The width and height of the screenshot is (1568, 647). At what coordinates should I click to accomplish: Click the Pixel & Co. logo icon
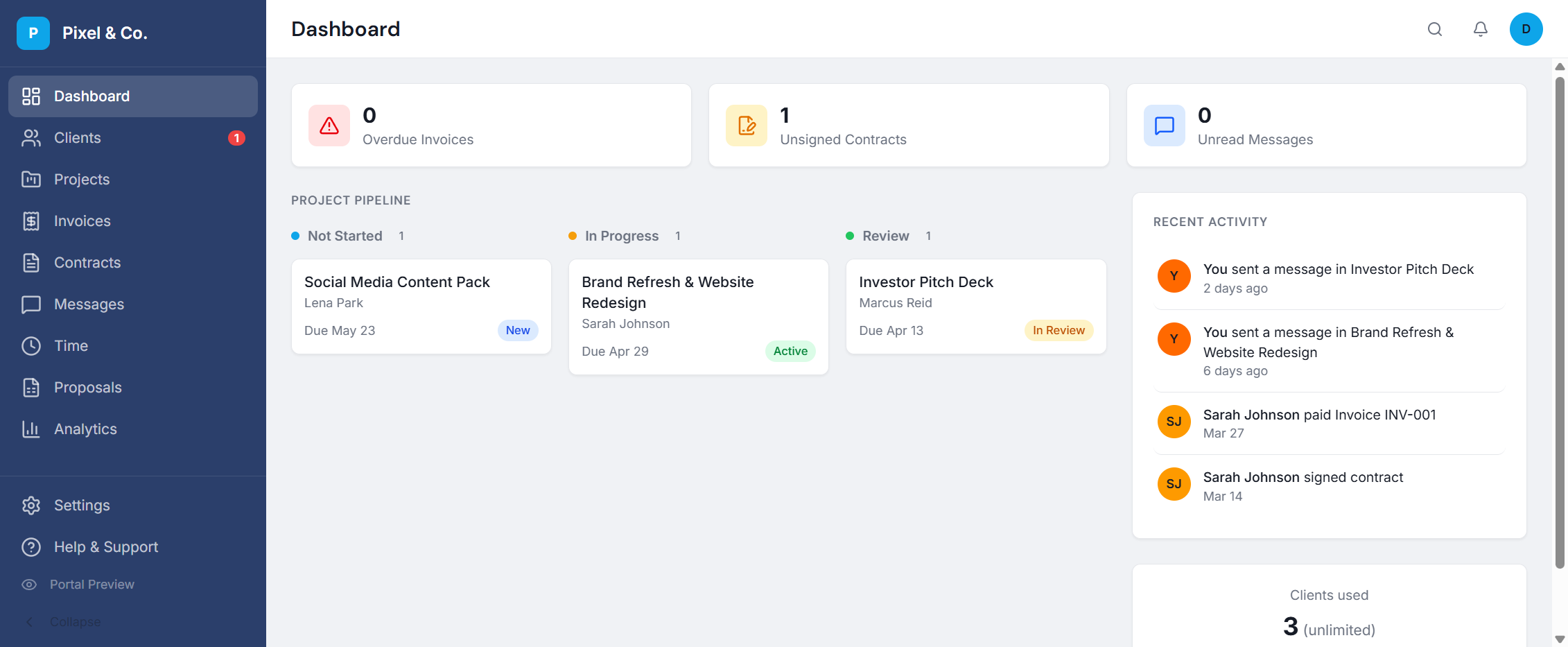pyautogui.click(x=33, y=33)
